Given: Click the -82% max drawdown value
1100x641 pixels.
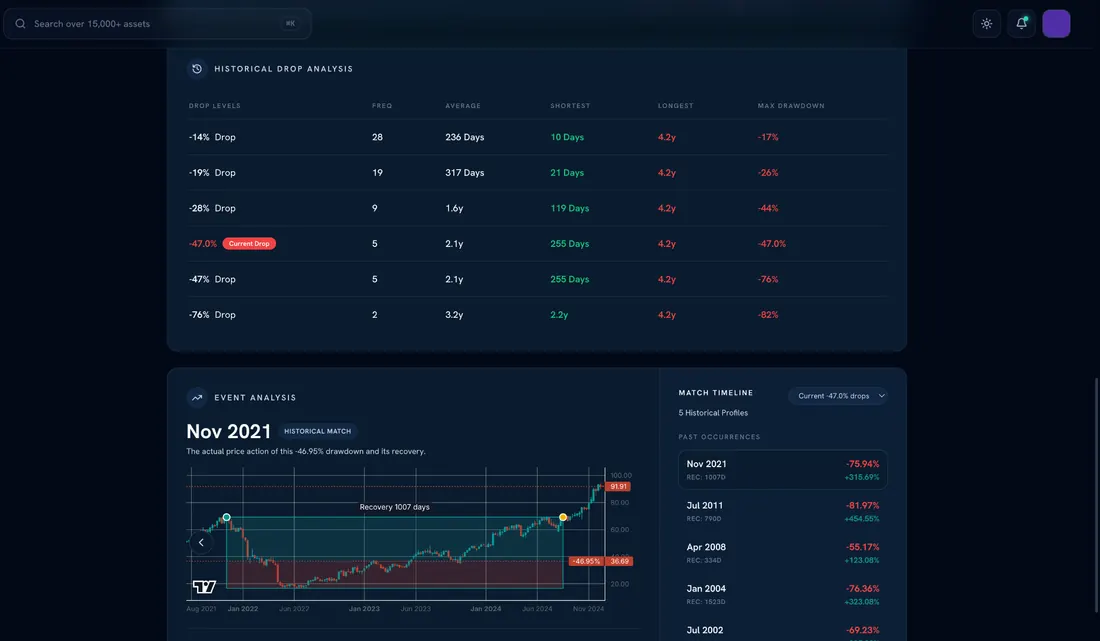Looking at the screenshot, I should point(768,315).
